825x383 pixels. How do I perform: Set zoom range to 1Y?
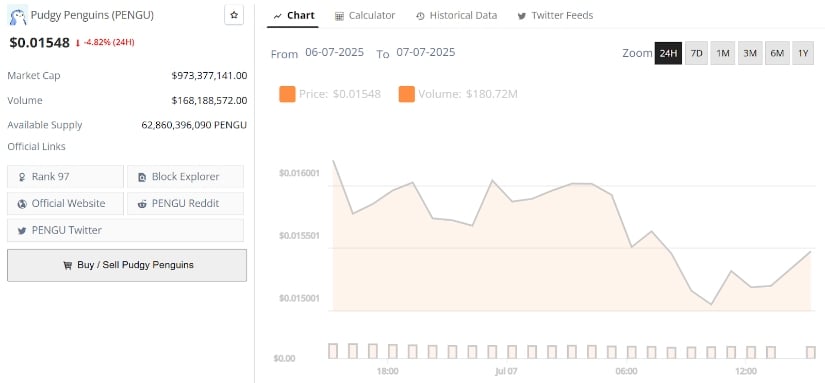coord(803,53)
